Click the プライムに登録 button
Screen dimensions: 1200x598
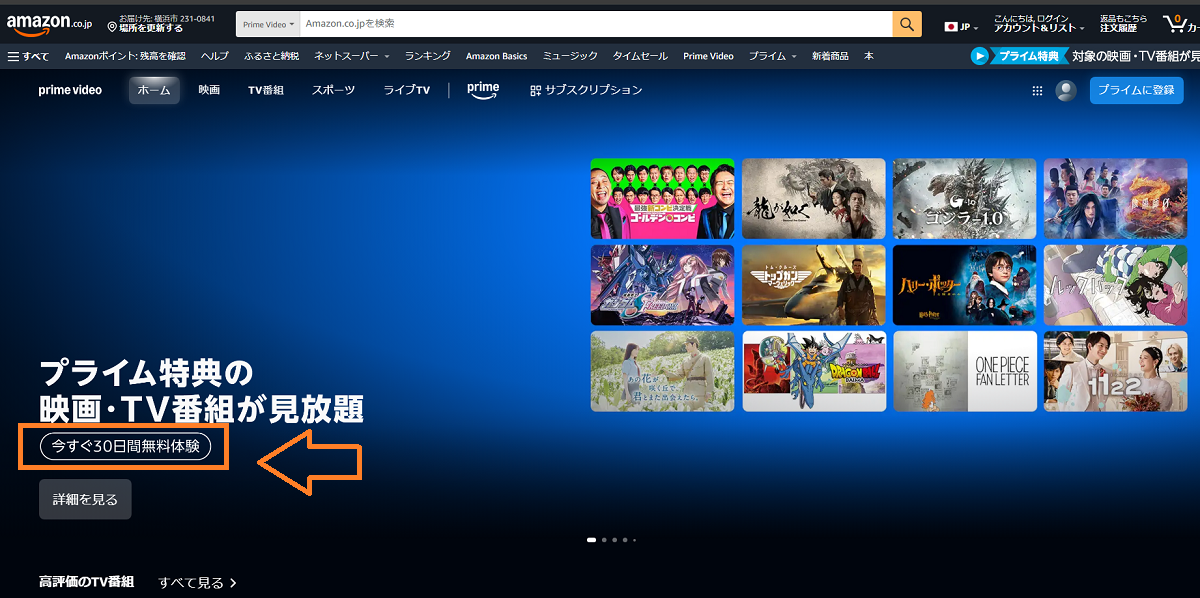[1136, 90]
